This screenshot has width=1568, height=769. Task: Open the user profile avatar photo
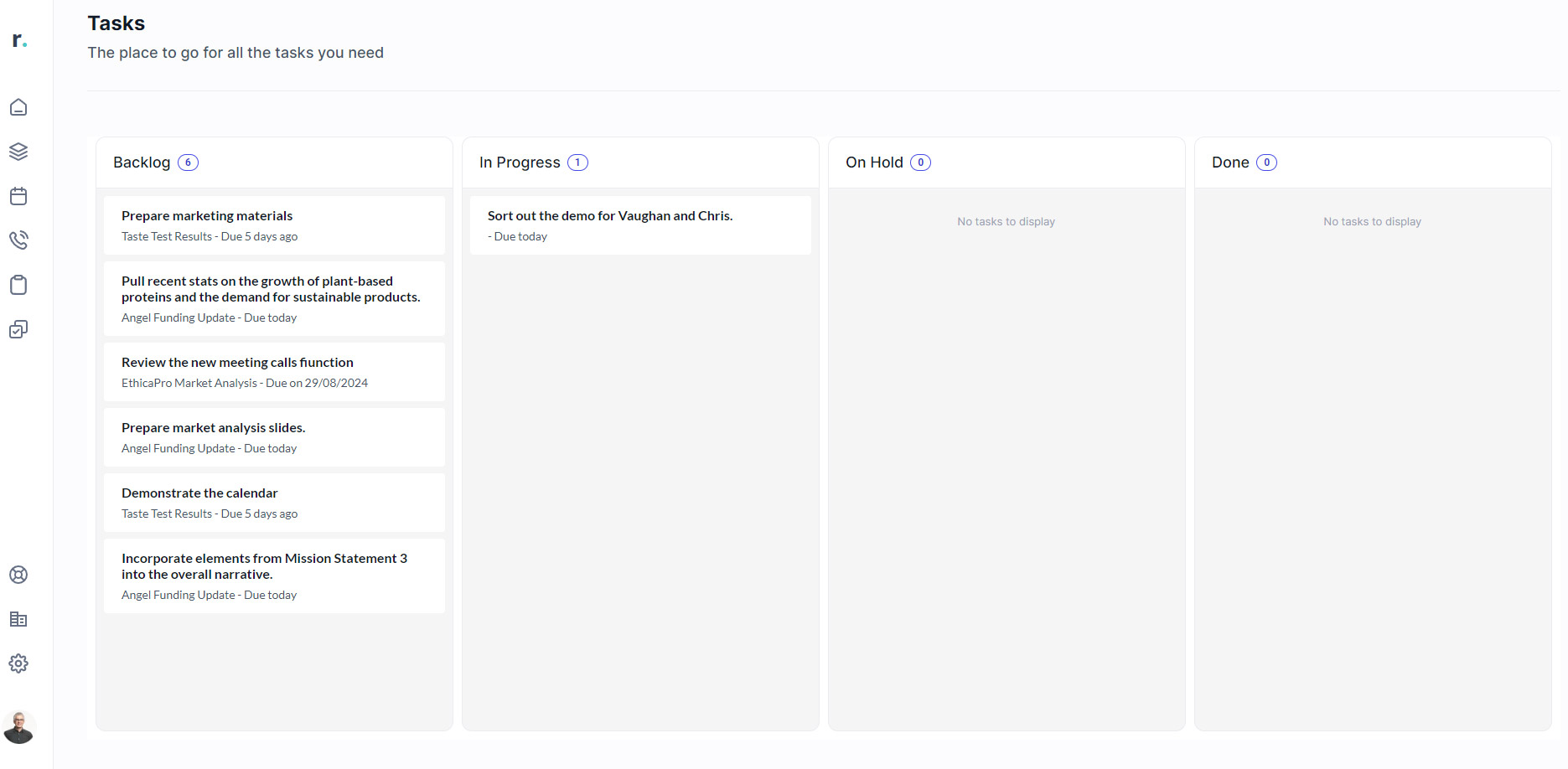point(18,727)
